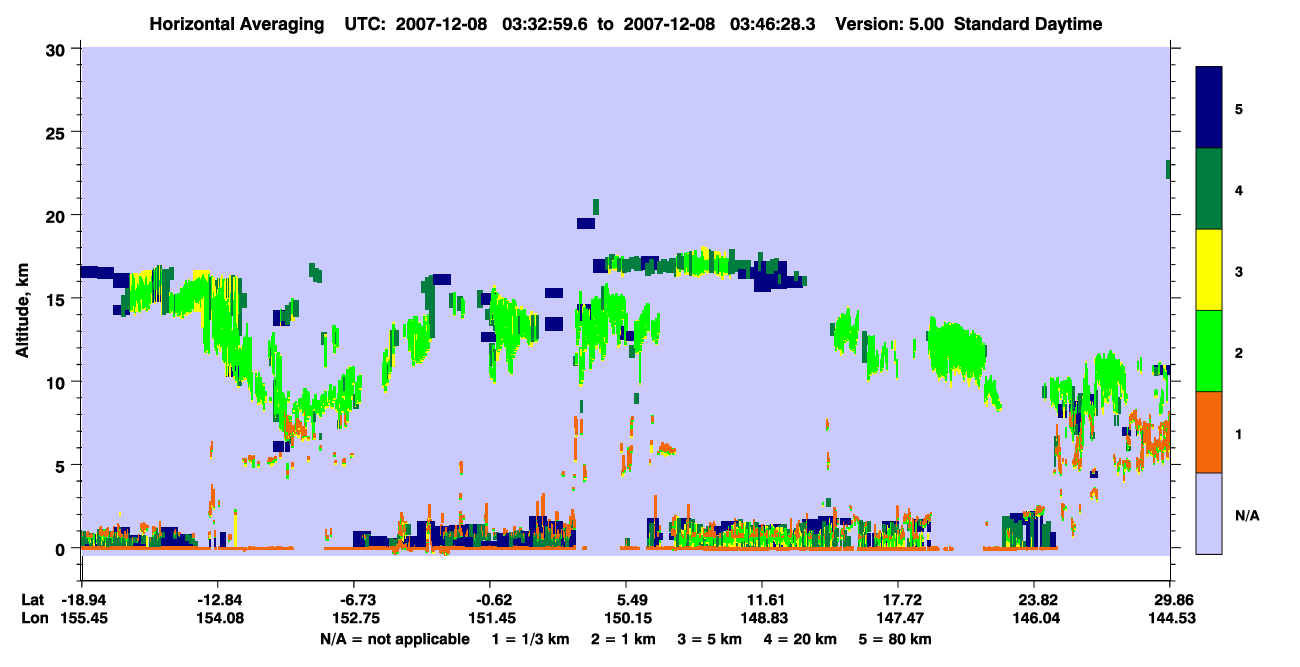Click longitude value '144.53'

pos(1170,618)
